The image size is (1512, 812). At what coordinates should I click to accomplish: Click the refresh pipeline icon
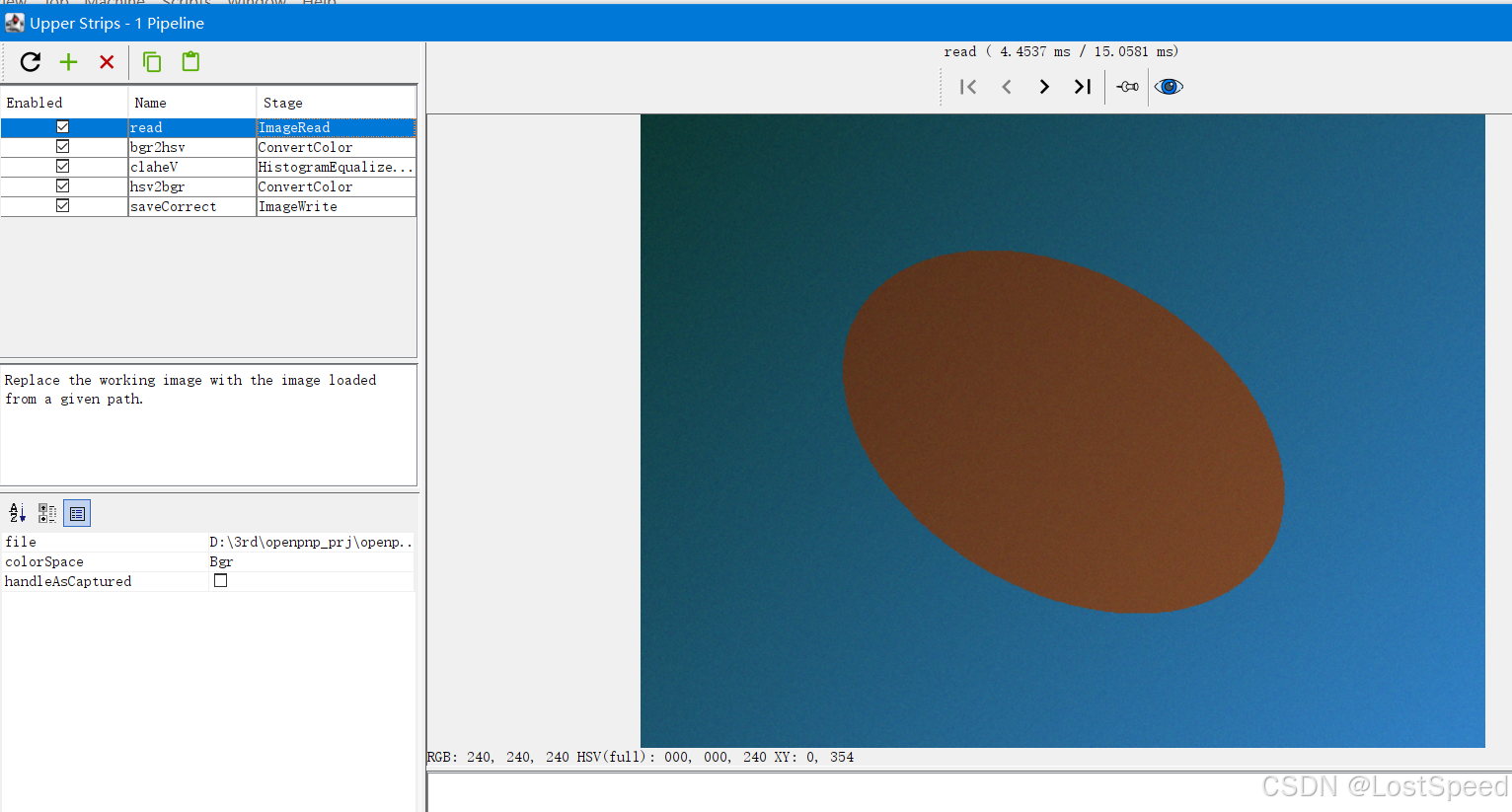(x=31, y=62)
